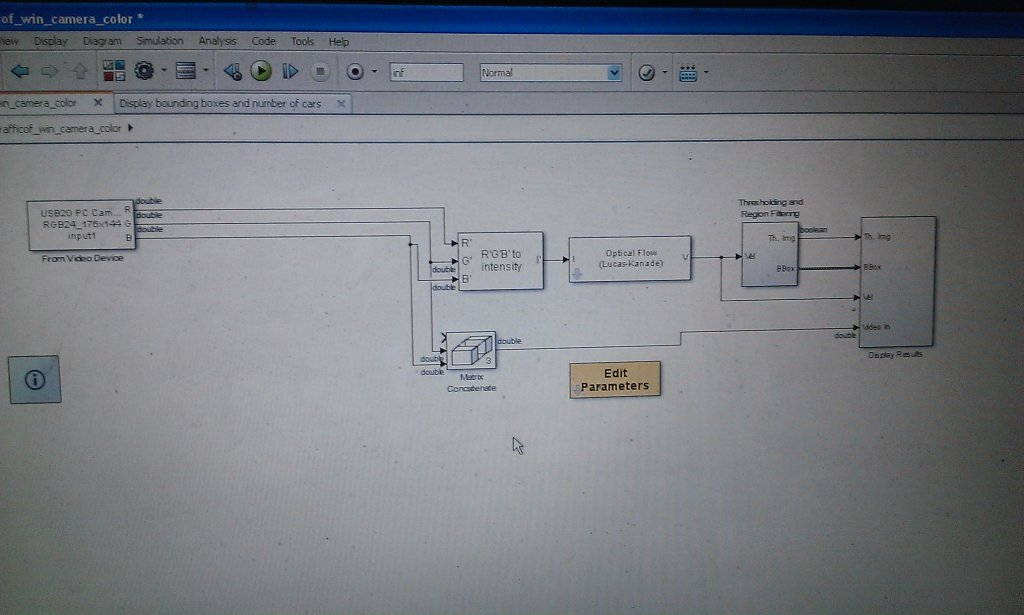Viewport: 1024px width, 615px height.
Task: Stop the simulation
Action: click(x=319, y=72)
